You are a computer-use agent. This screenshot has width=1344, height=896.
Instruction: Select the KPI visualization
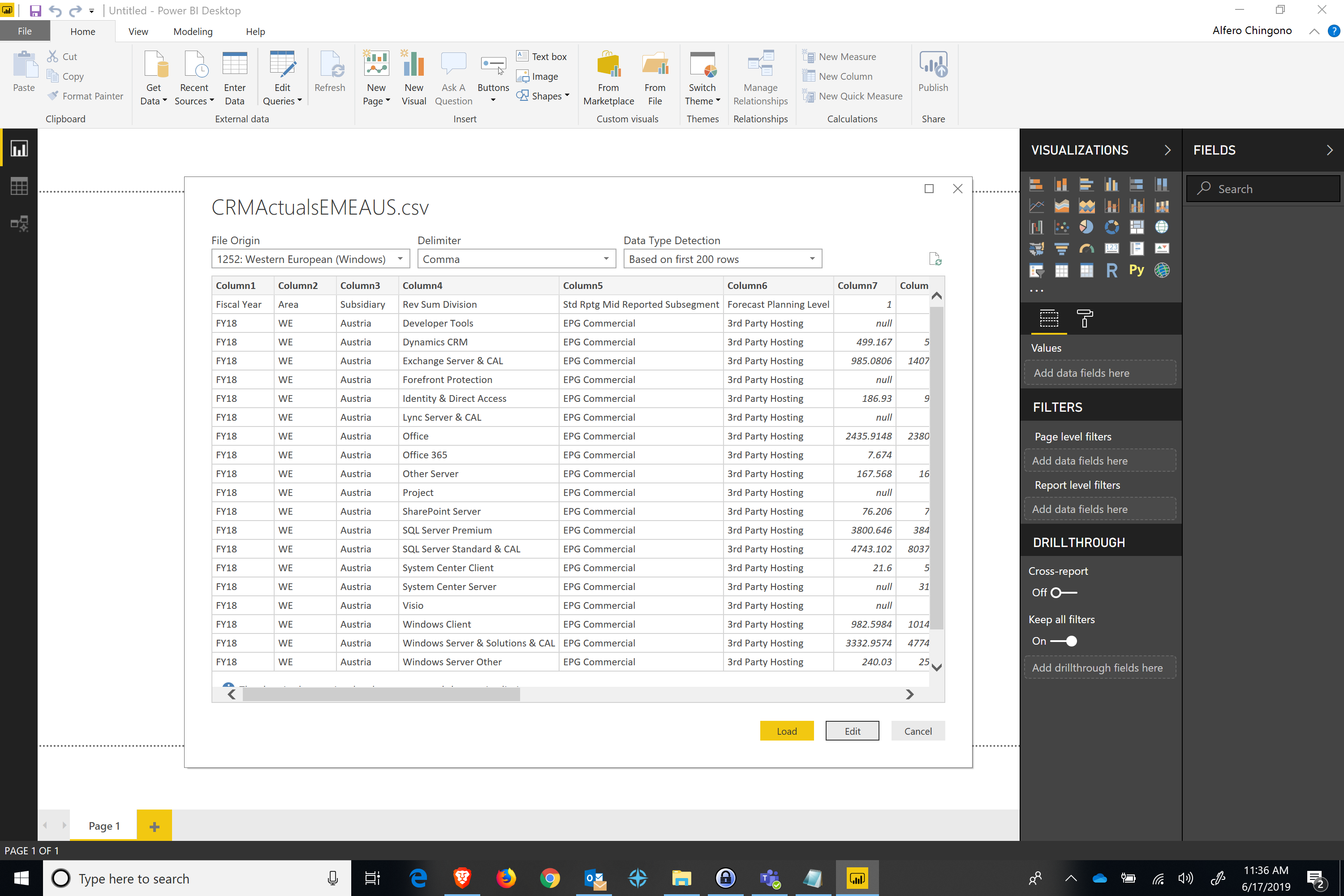[x=1162, y=248]
